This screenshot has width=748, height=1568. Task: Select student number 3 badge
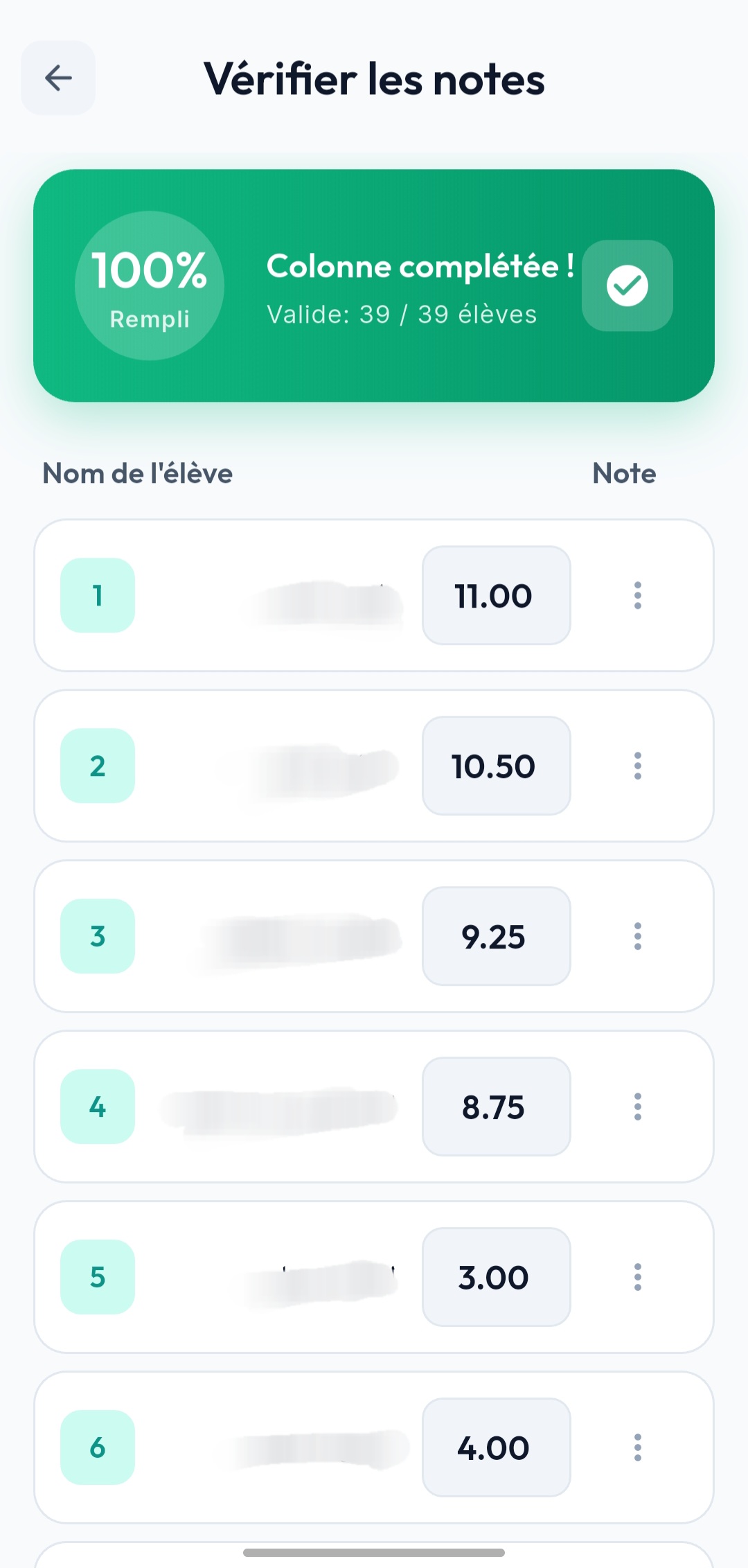click(98, 936)
